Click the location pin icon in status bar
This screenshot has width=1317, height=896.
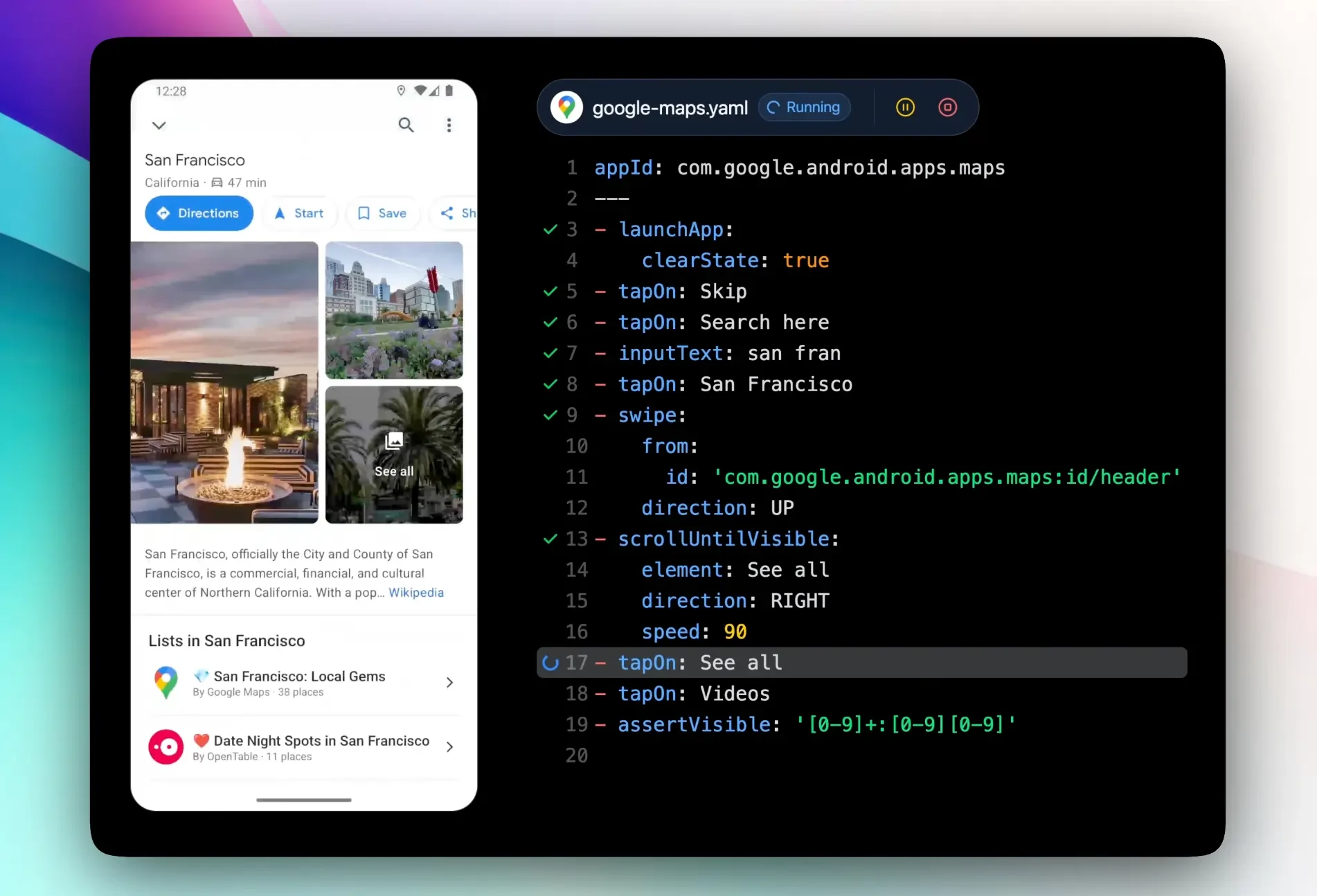401,90
